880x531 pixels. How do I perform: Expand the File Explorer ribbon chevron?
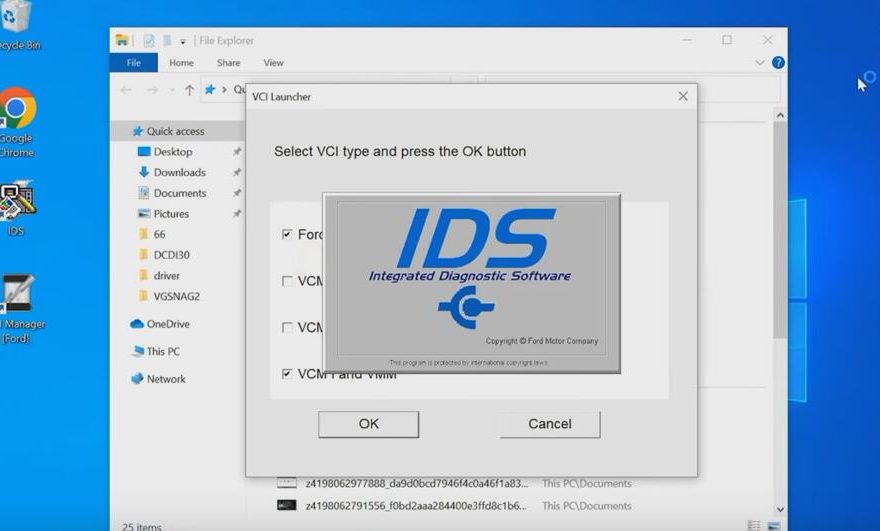tap(759, 63)
